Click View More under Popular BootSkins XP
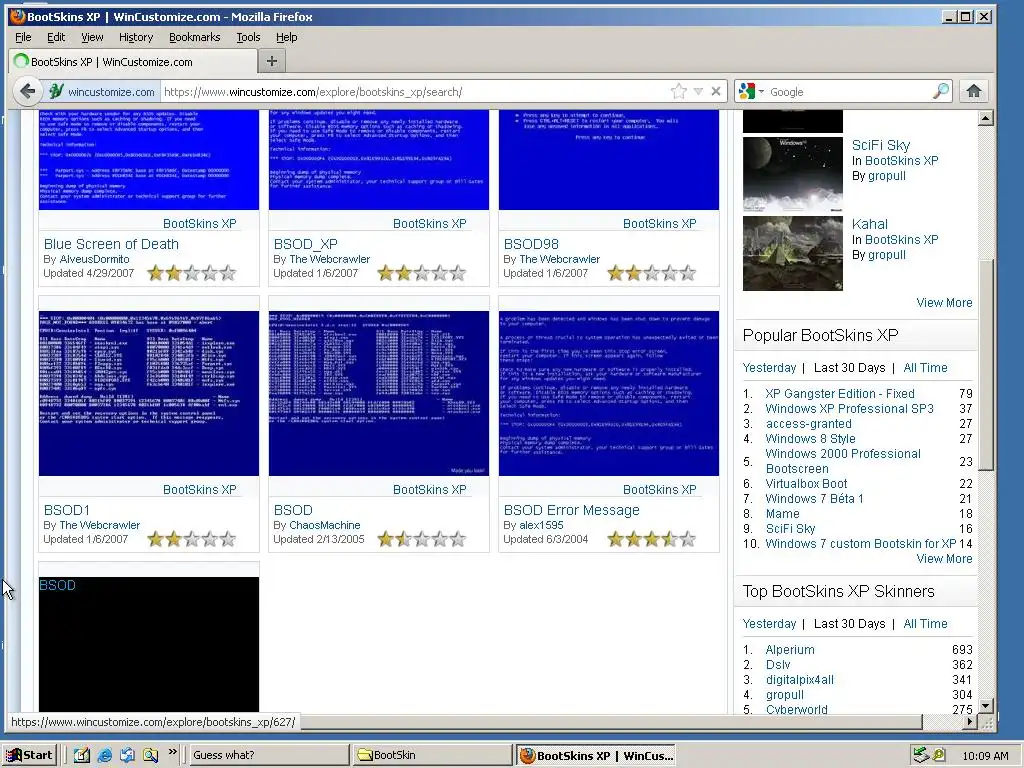1024x768 pixels. coord(944,559)
